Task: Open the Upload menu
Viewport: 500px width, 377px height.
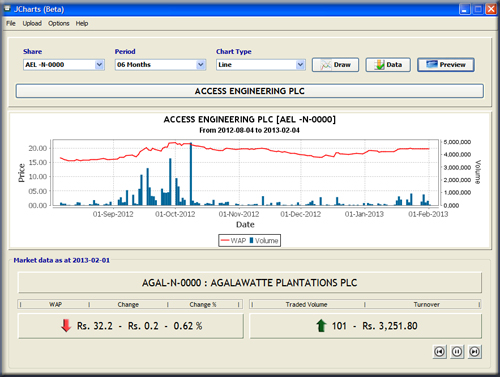Action: tap(32, 23)
